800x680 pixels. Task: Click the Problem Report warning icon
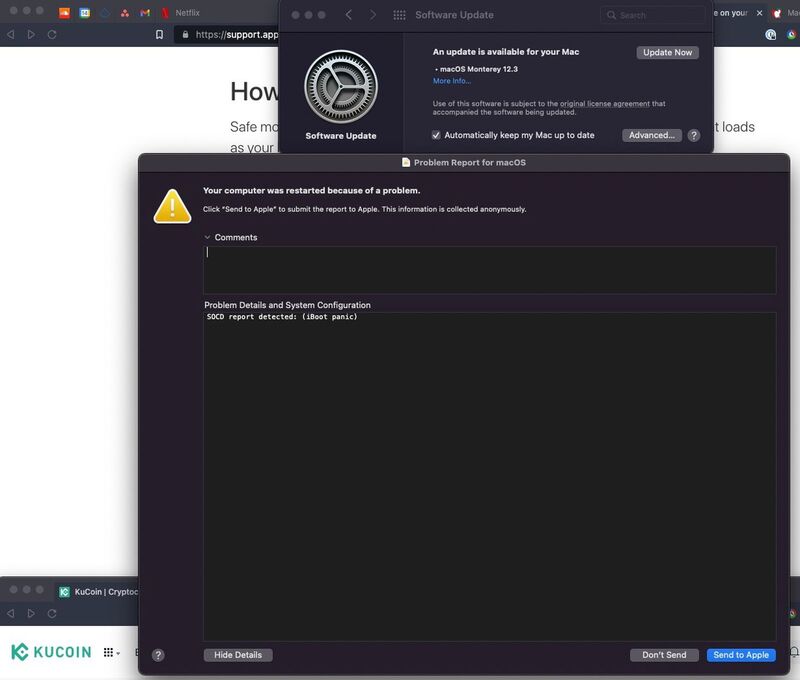[x=172, y=207]
